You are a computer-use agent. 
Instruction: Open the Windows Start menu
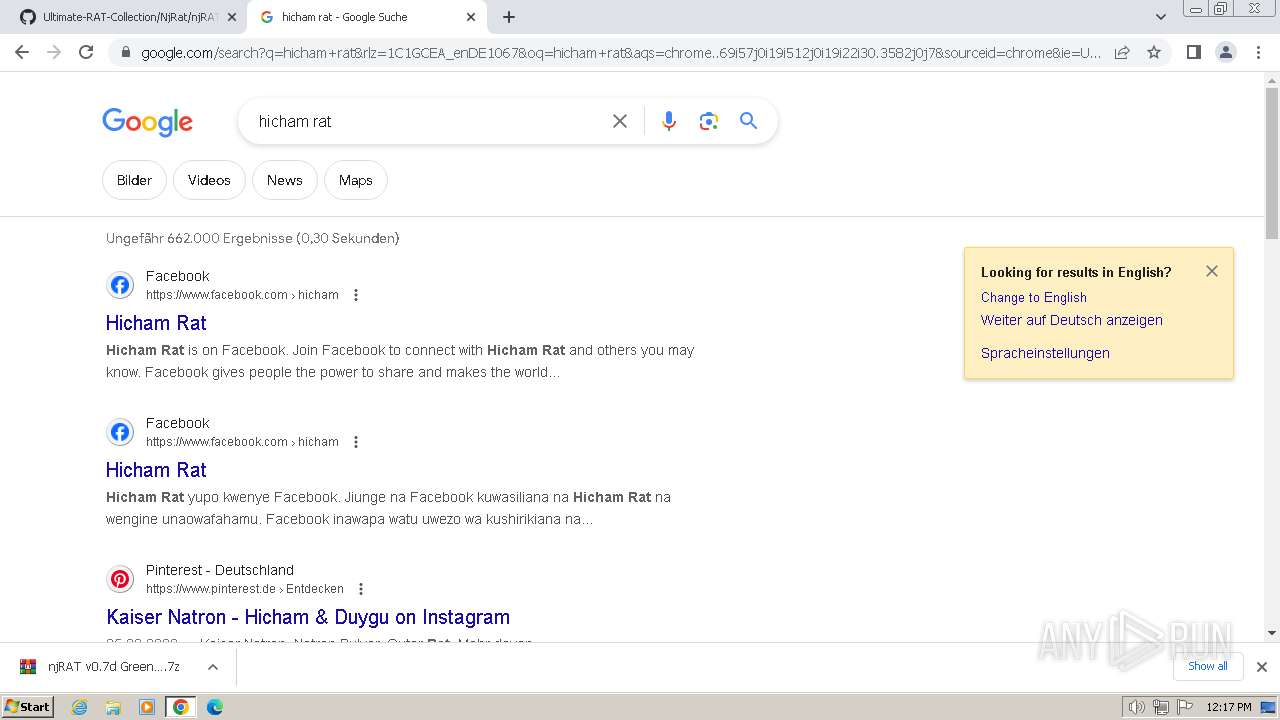pyautogui.click(x=28, y=707)
